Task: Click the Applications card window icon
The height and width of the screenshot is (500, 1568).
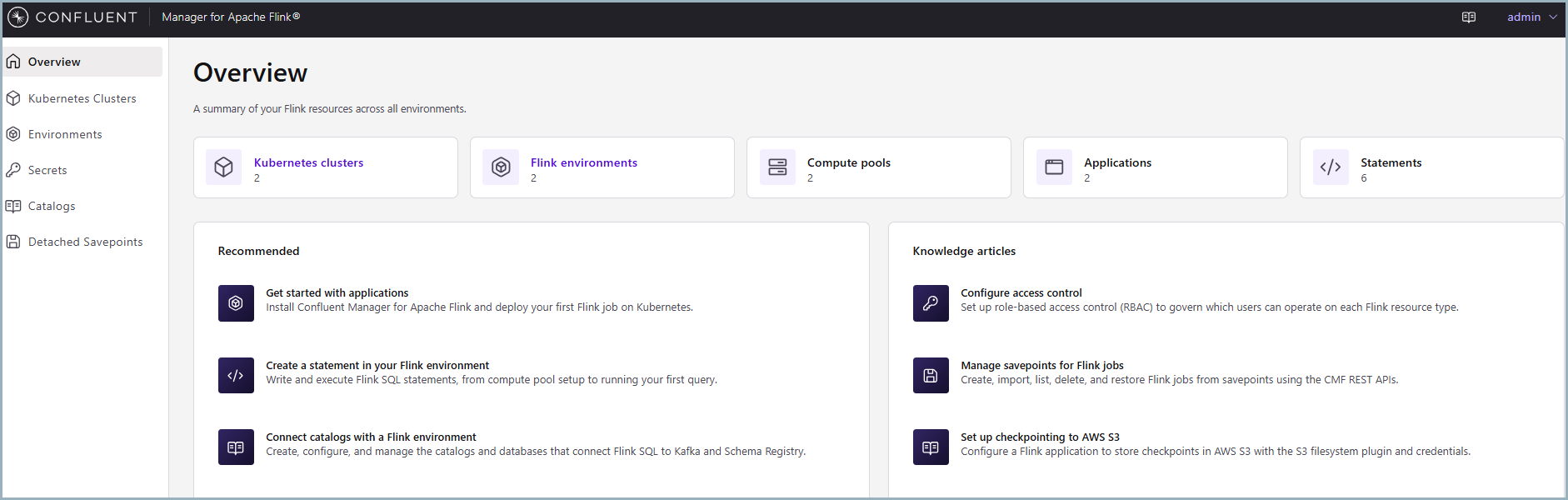Action: point(1054,167)
